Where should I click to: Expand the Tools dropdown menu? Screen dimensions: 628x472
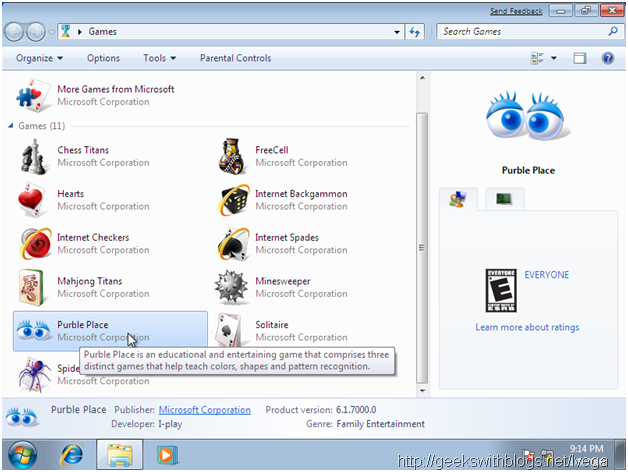[x=159, y=58]
